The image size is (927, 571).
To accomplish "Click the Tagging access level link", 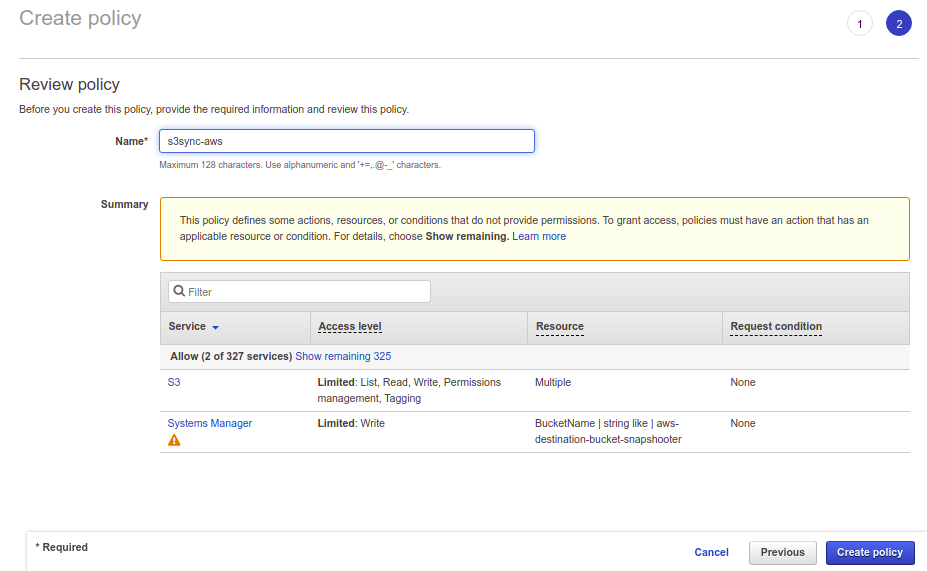I will [403, 398].
